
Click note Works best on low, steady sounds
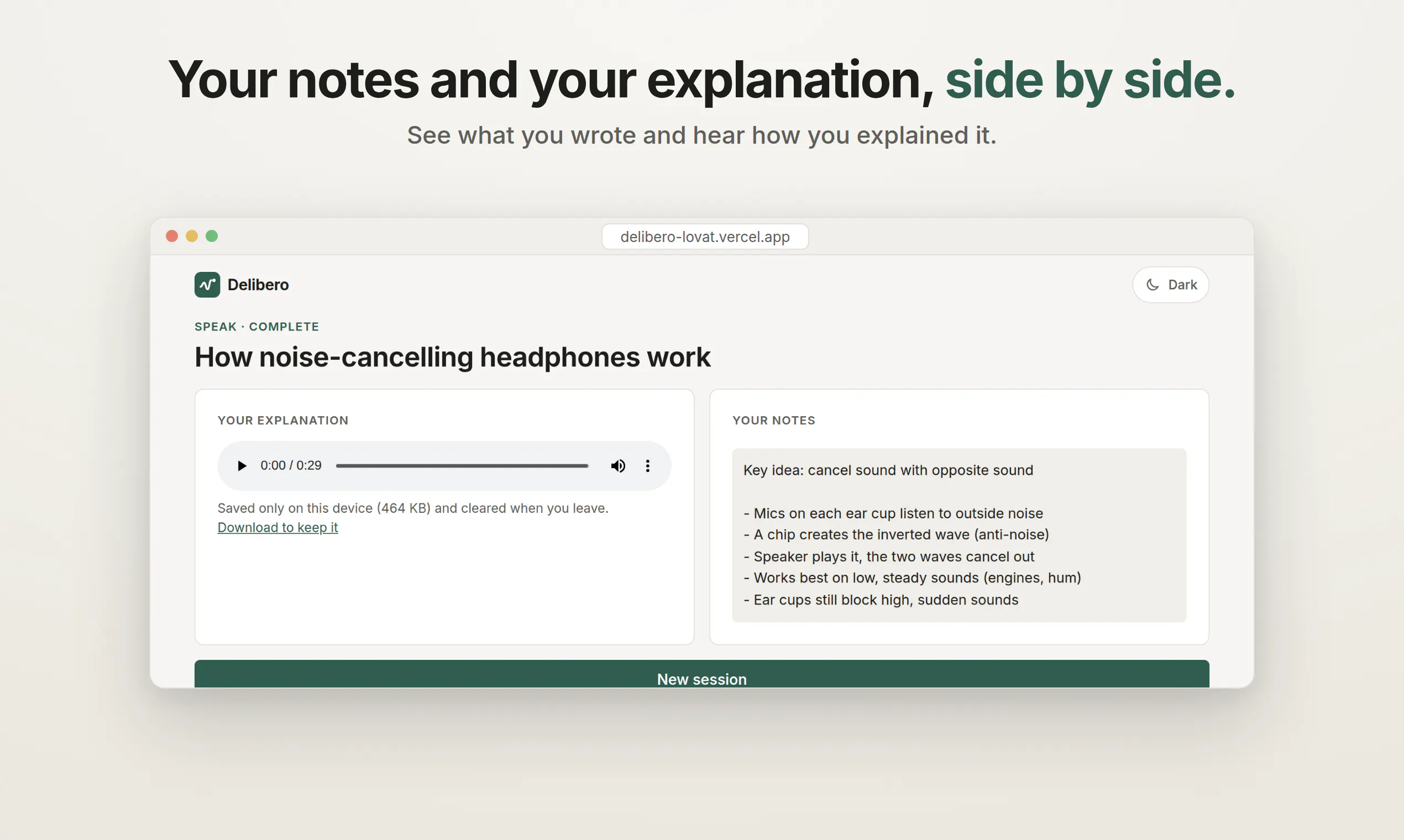[x=911, y=578]
